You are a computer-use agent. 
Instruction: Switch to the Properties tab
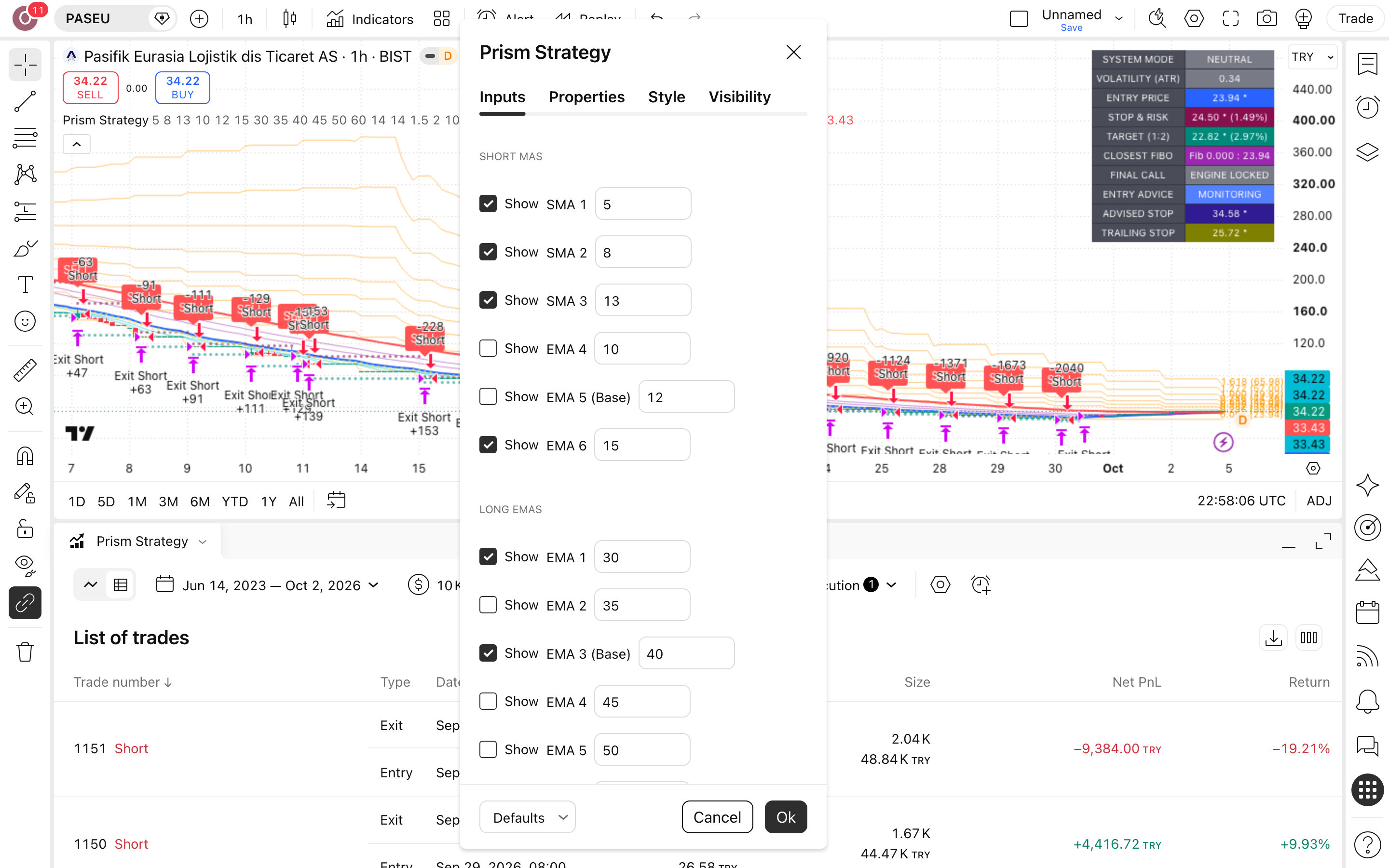586,97
